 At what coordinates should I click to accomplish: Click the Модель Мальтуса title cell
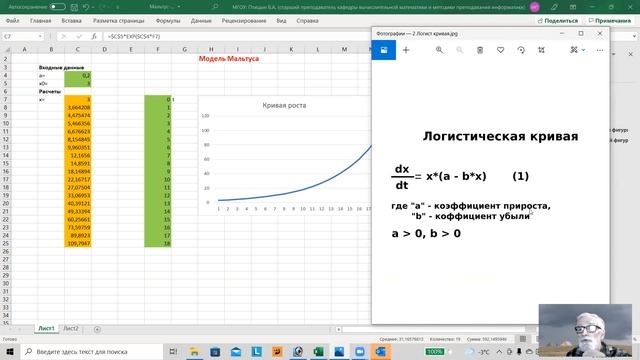[229, 59]
